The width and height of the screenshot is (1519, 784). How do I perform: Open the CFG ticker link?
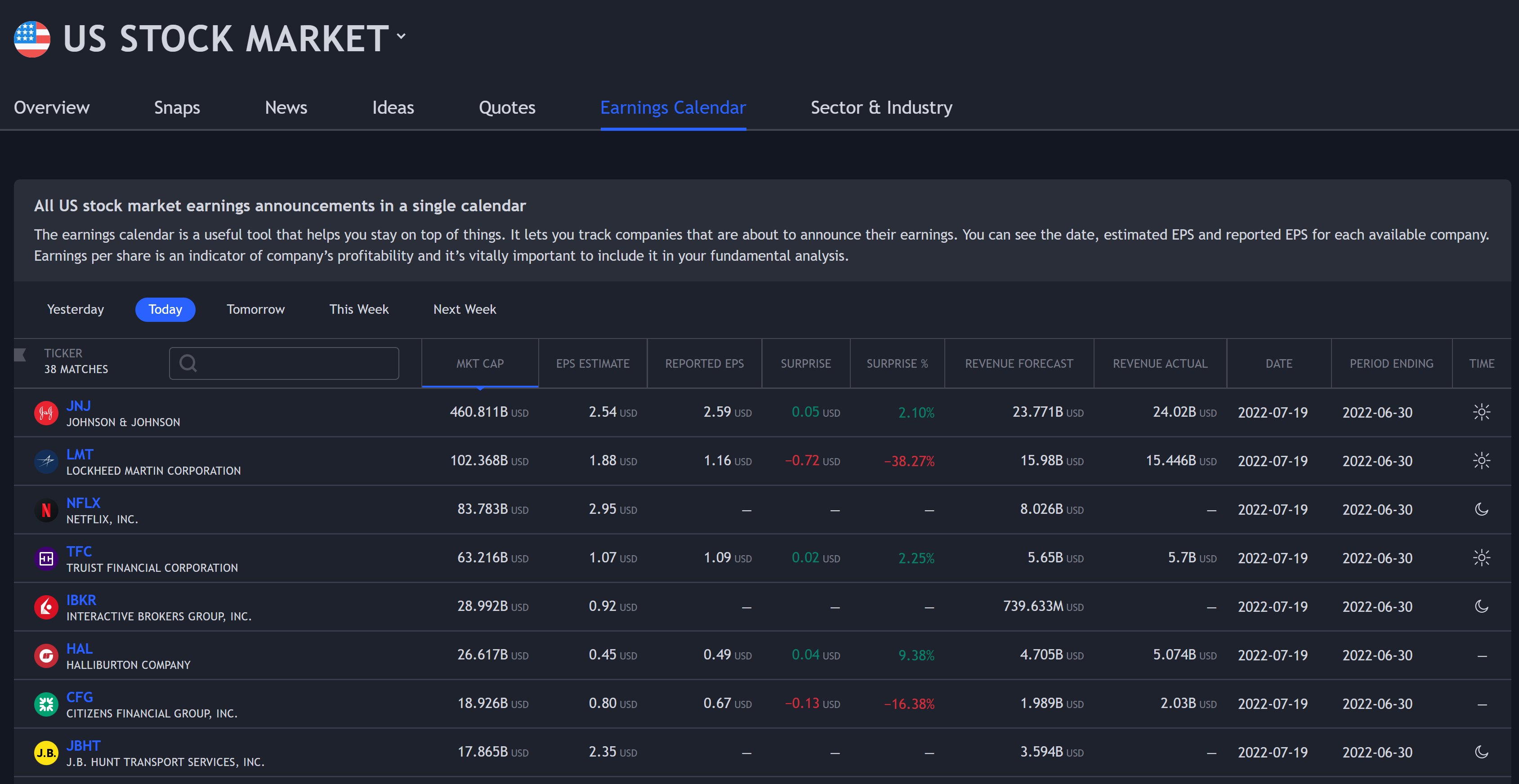[80, 697]
